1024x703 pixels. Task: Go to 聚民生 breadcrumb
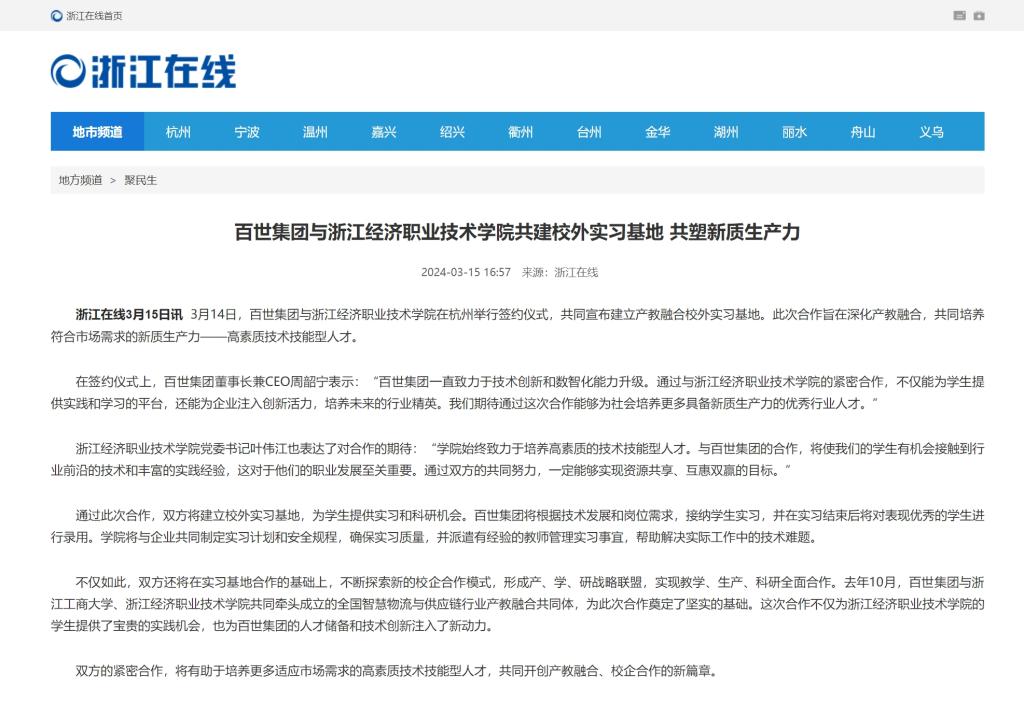tap(140, 180)
